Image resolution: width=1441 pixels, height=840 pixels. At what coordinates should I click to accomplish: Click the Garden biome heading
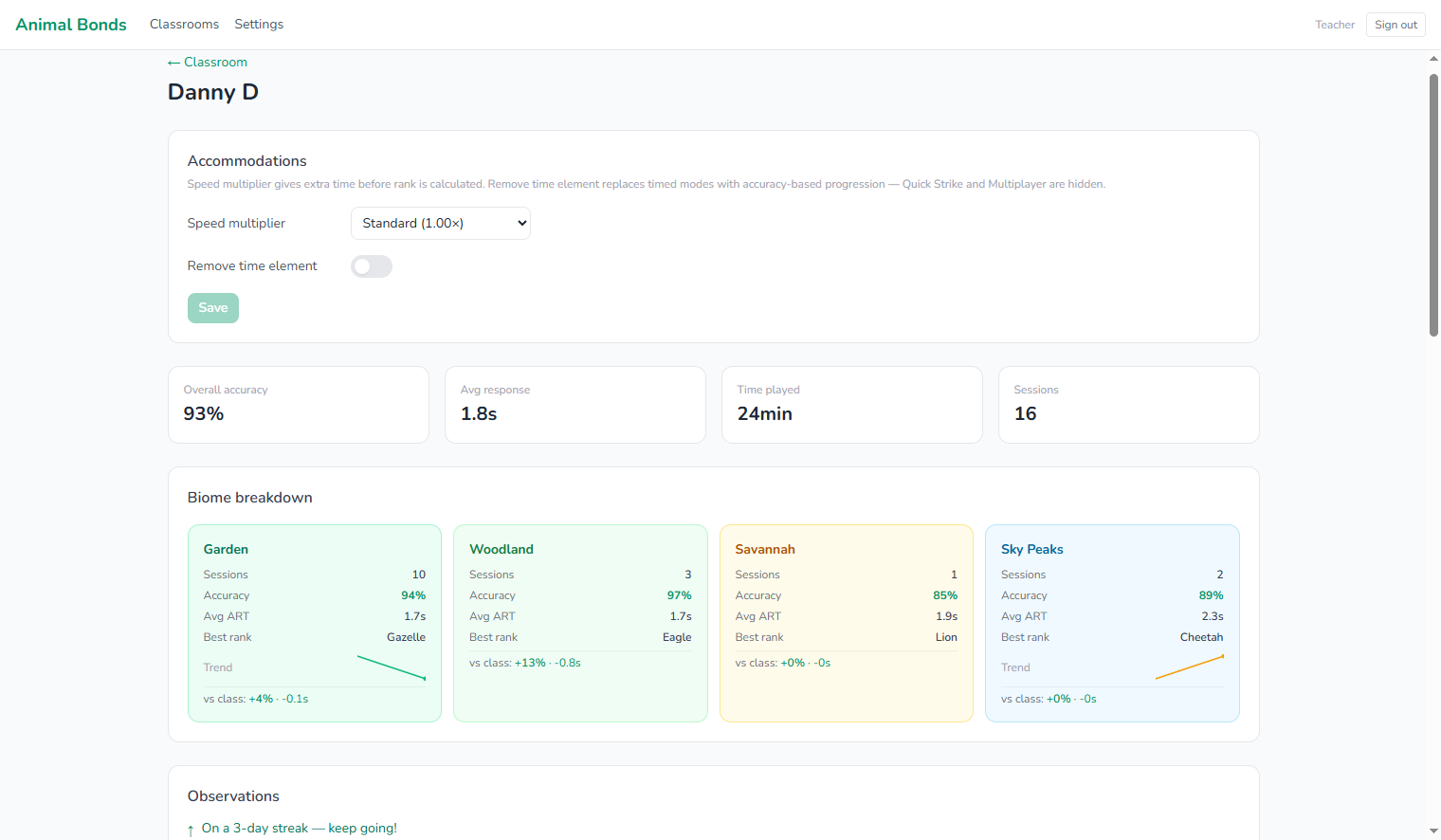click(226, 549)
